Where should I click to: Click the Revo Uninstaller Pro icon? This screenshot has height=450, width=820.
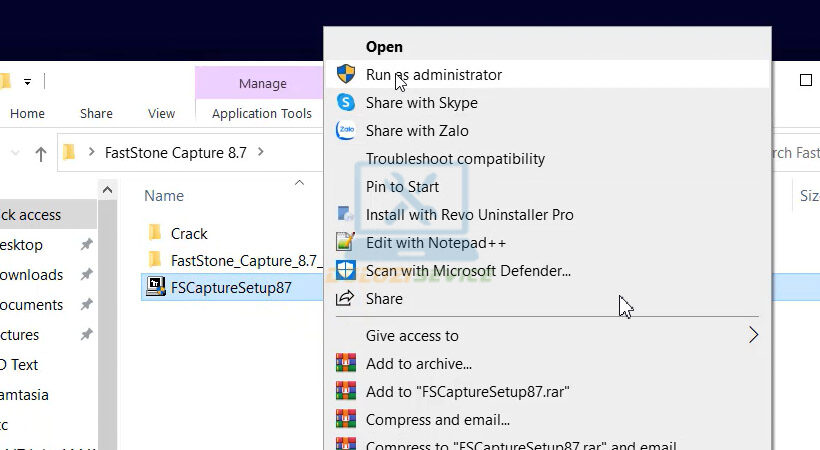346,215
